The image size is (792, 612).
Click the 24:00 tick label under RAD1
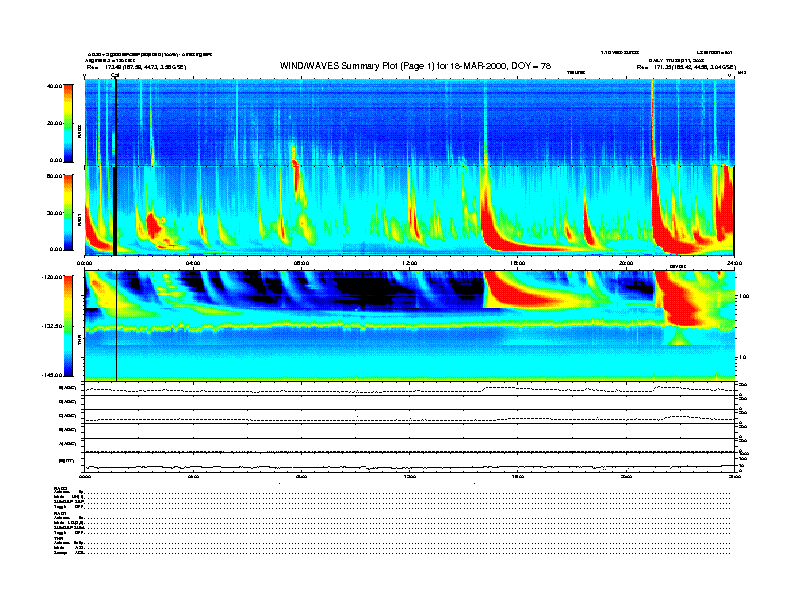pyautogui.click(x=734, y=263)
